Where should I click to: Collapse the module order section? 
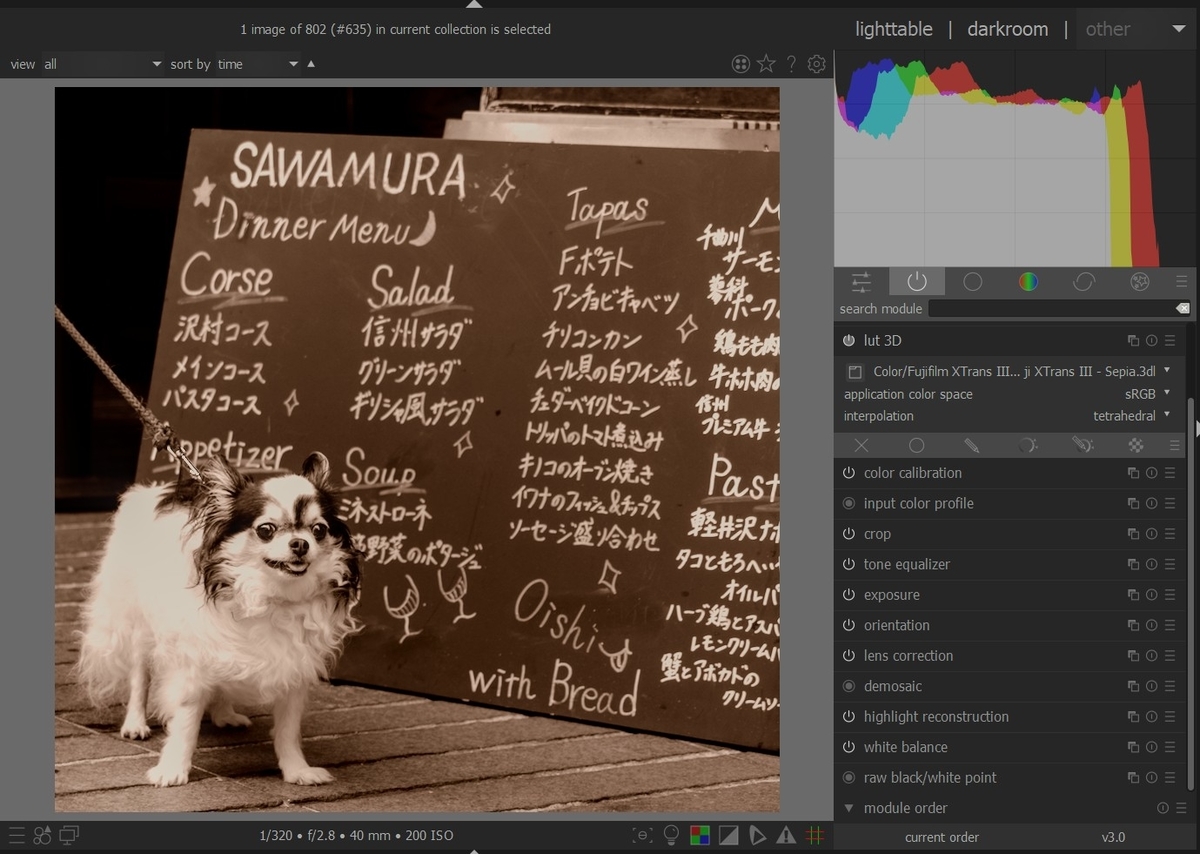849,808
